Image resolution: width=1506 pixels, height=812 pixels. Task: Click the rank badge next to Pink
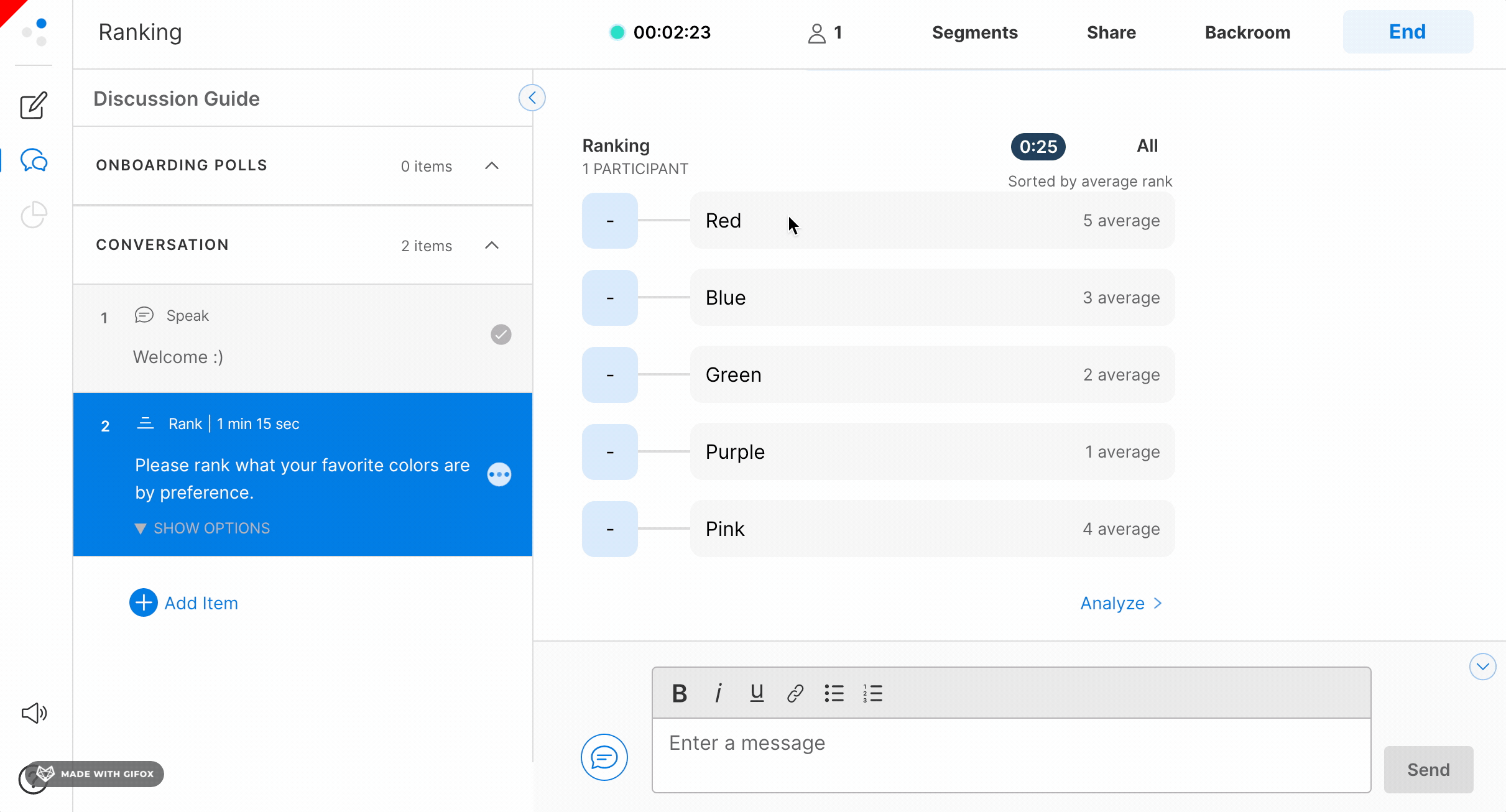(x=610, y=529)
